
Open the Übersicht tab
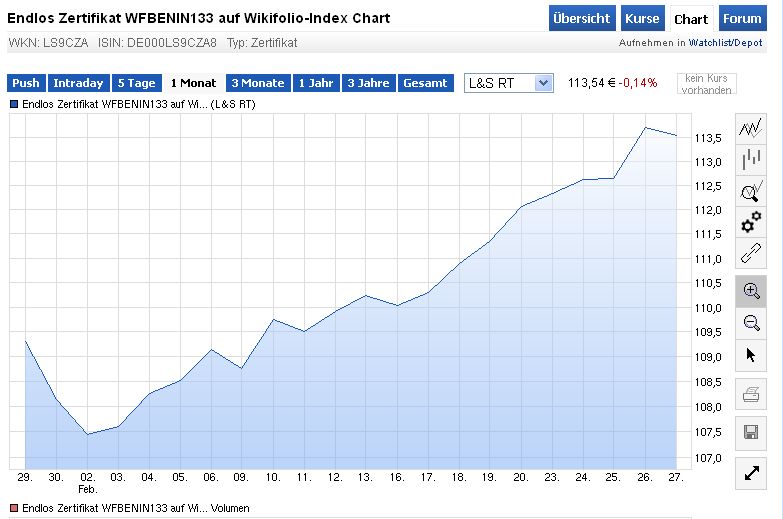[x=582, y=18]
